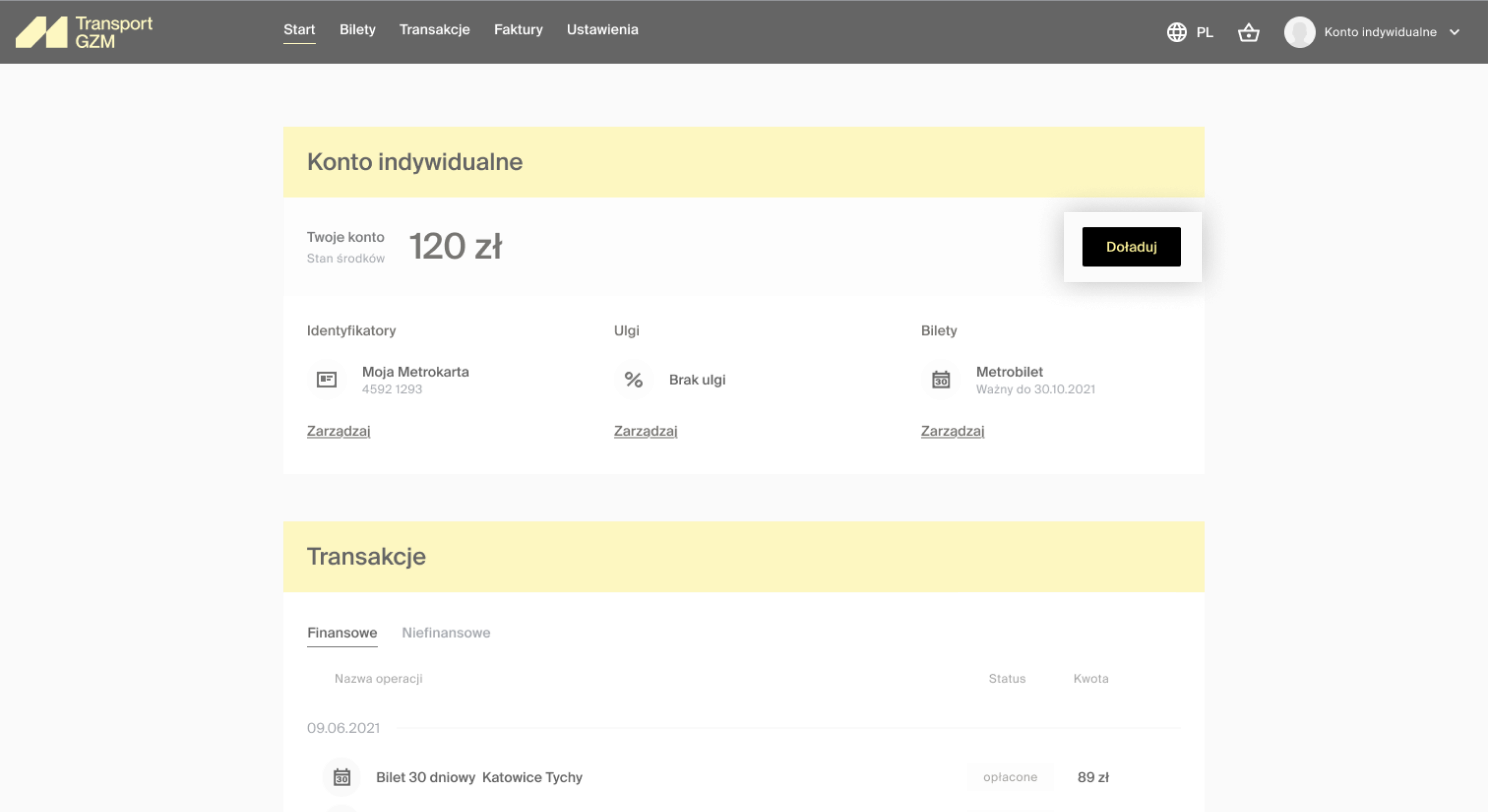1488x812 pixels.
Task: Open the Faktury page
Action: tap(518, 30)
